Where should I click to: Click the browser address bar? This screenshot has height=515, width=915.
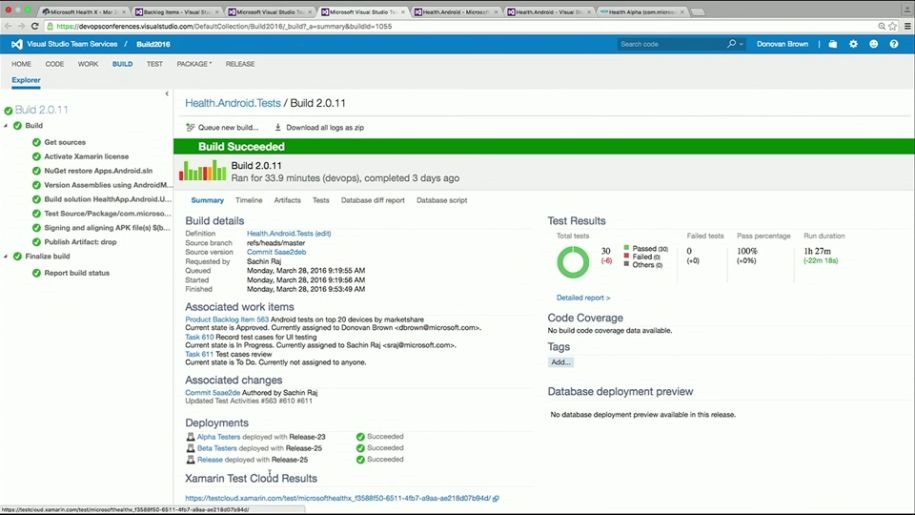(461, 26)
